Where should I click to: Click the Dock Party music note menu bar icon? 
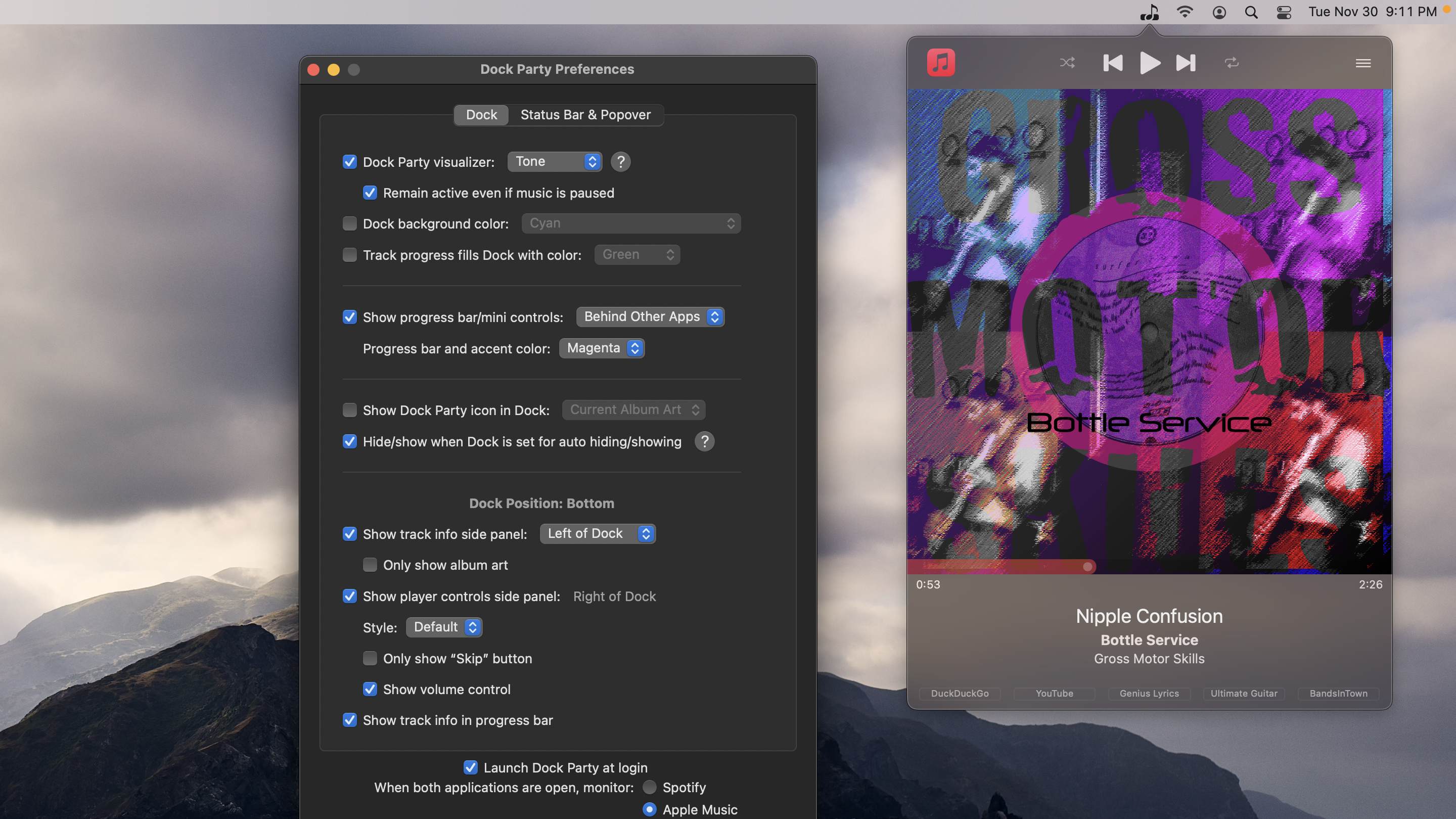(x=1149, y=12)
